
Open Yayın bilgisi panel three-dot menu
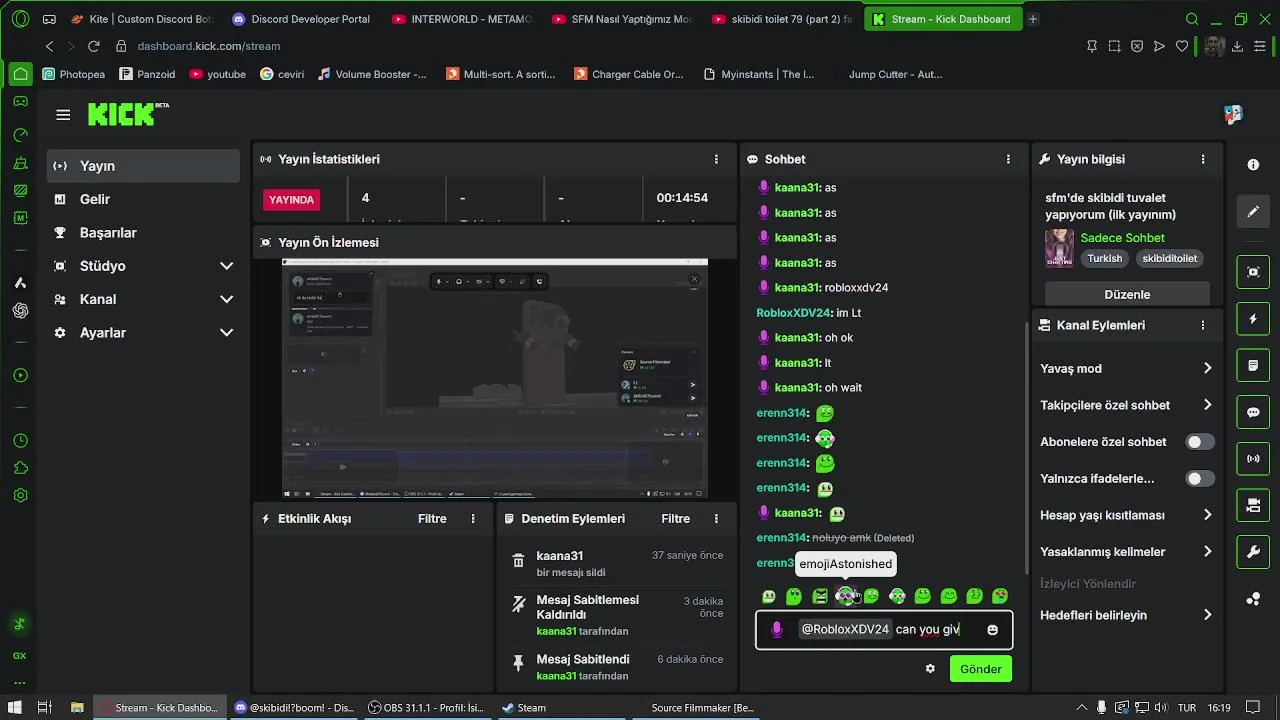(x=1203, y=159)
